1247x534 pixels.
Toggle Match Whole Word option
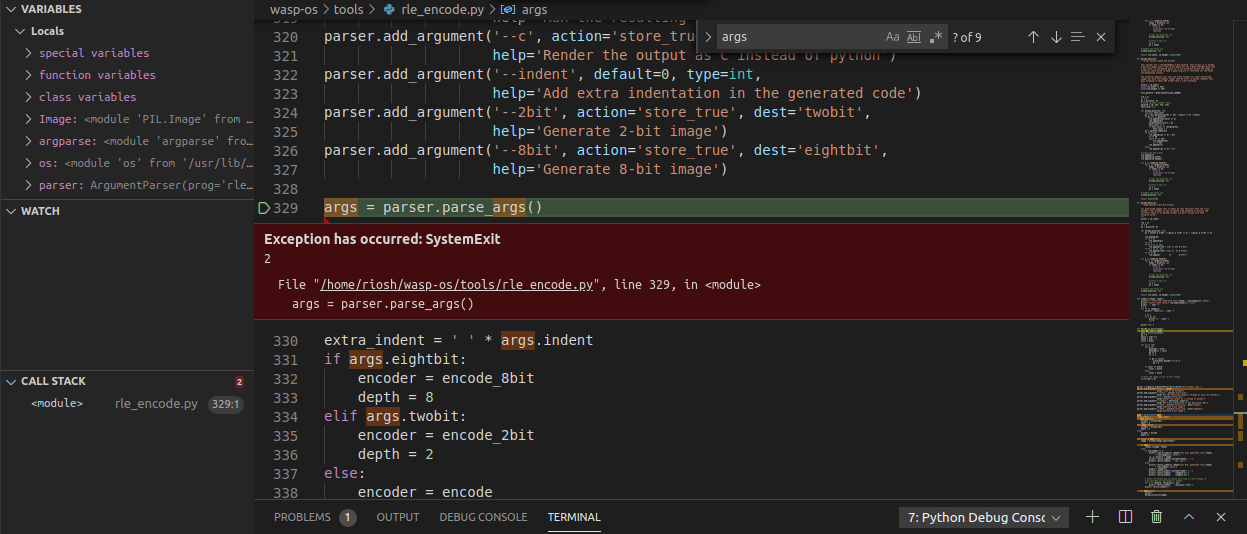tap(914, 37)
